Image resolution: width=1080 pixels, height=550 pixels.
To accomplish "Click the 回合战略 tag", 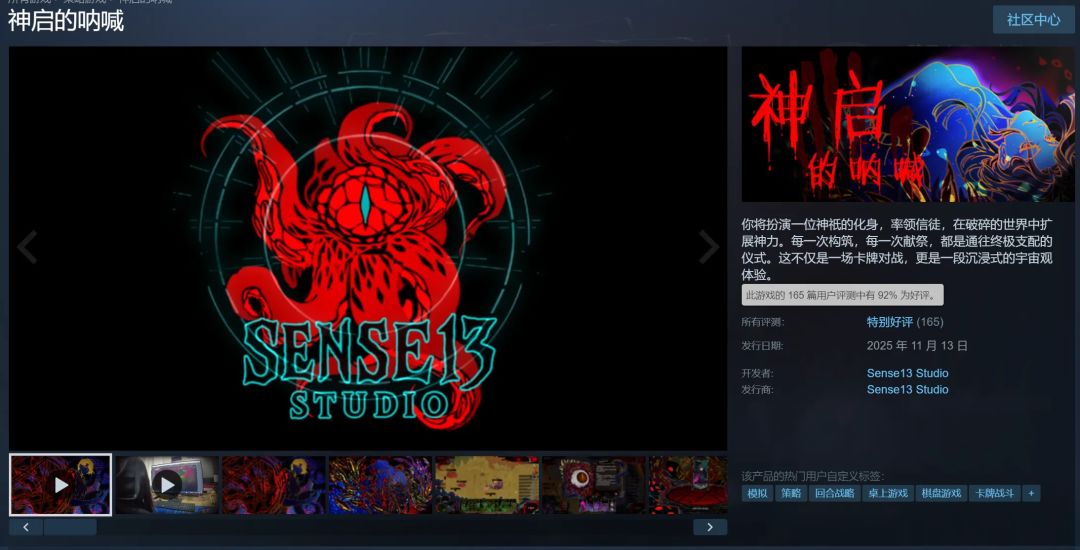I will pyautogui.click(x=834, y=493).
